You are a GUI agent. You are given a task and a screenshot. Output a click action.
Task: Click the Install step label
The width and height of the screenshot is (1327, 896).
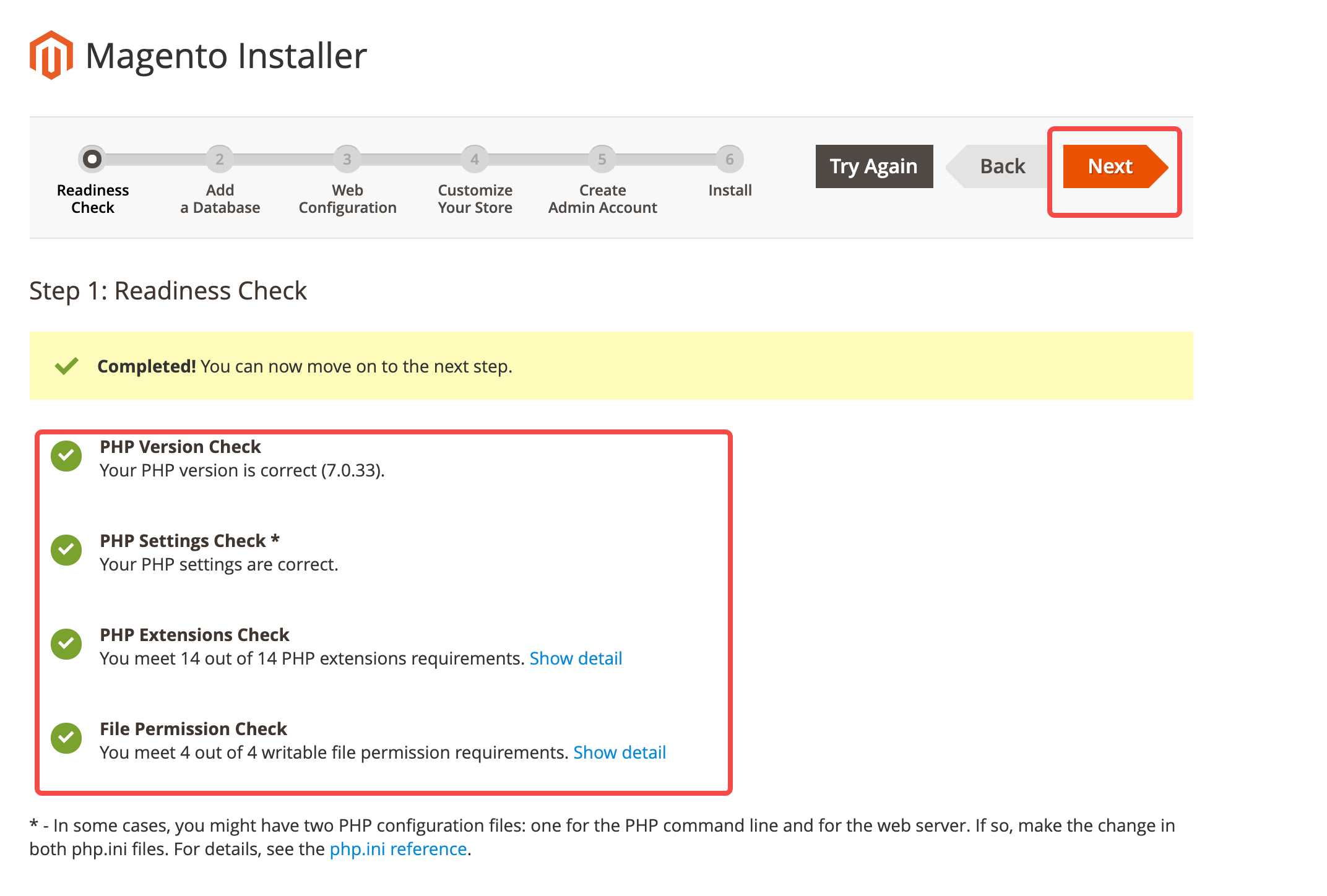(x=730, y=190)
